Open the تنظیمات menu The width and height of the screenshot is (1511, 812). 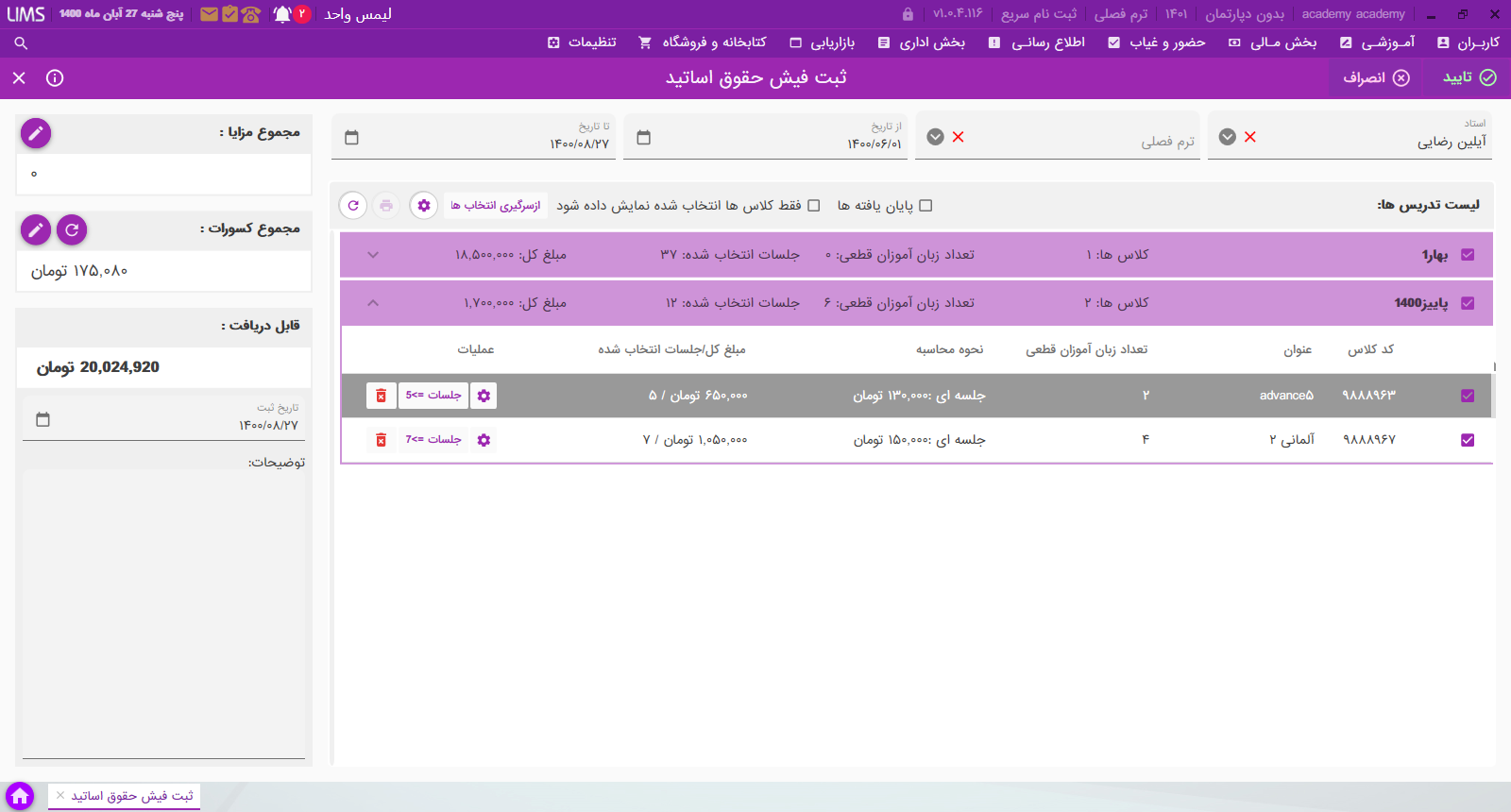tap(582, 42)
